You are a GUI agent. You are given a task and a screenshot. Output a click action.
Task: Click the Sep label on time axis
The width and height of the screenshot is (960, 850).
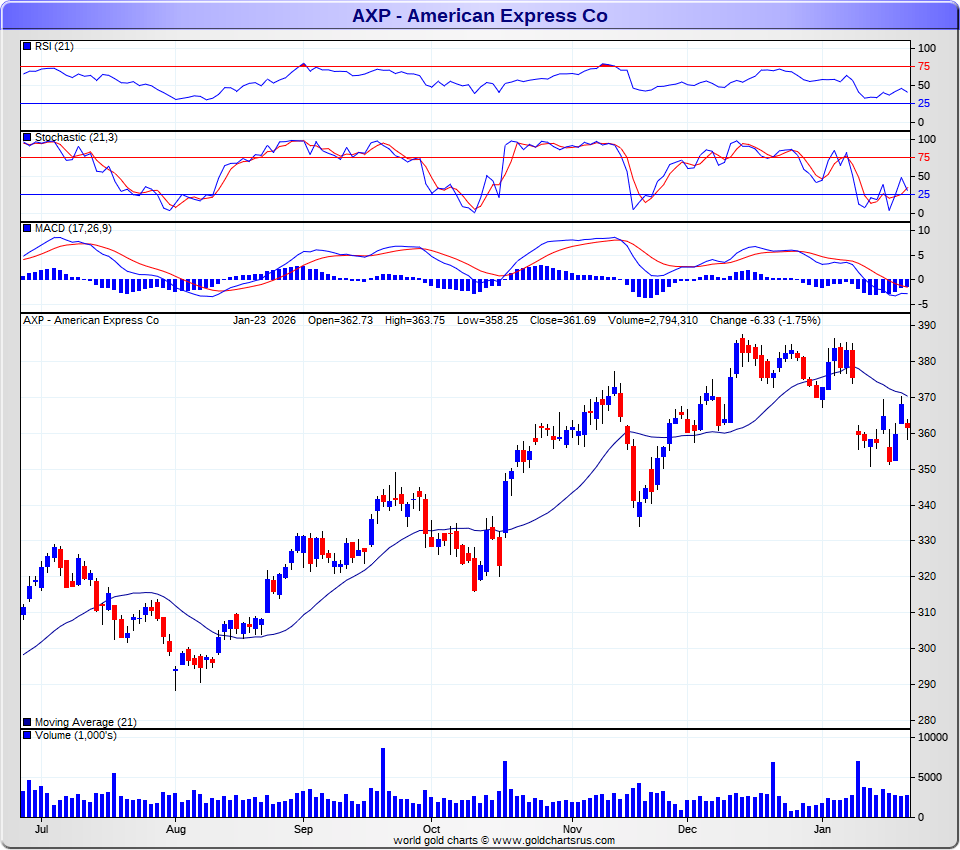[303, 829]
